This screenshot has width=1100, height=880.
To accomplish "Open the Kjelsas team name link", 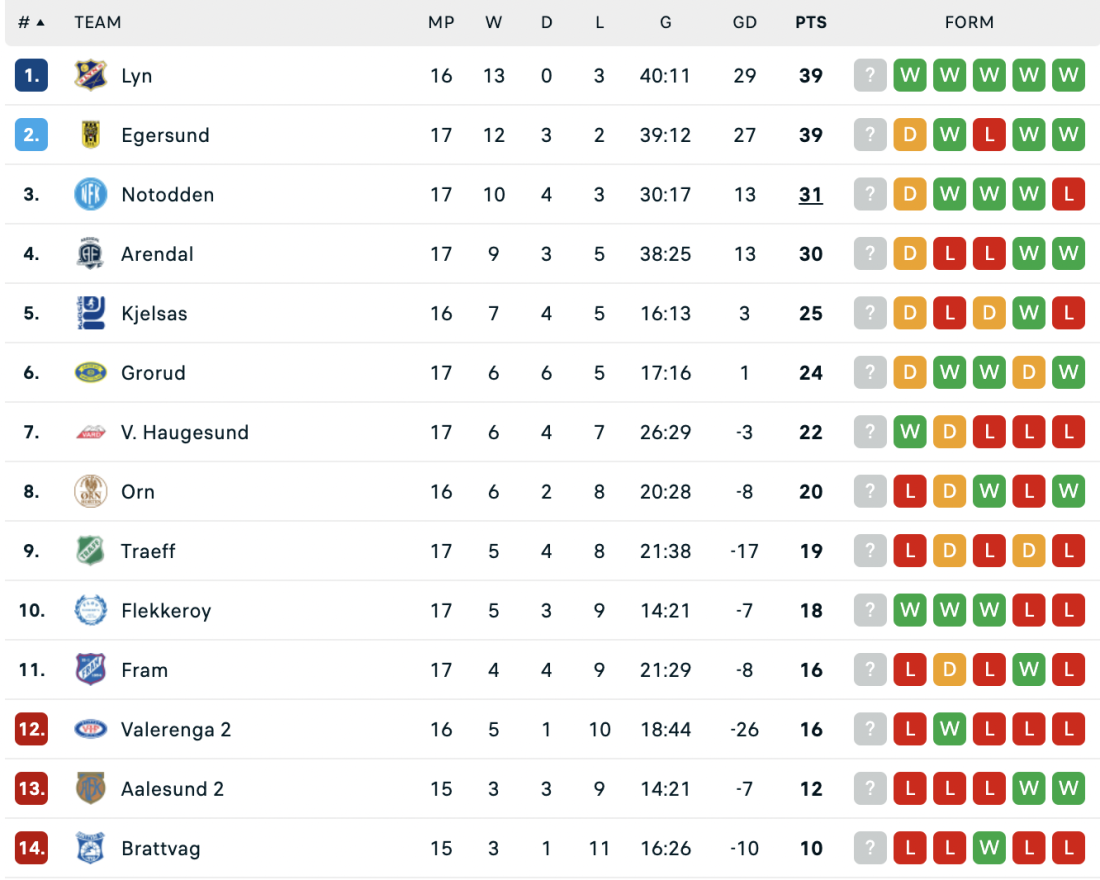I will 154,313.
